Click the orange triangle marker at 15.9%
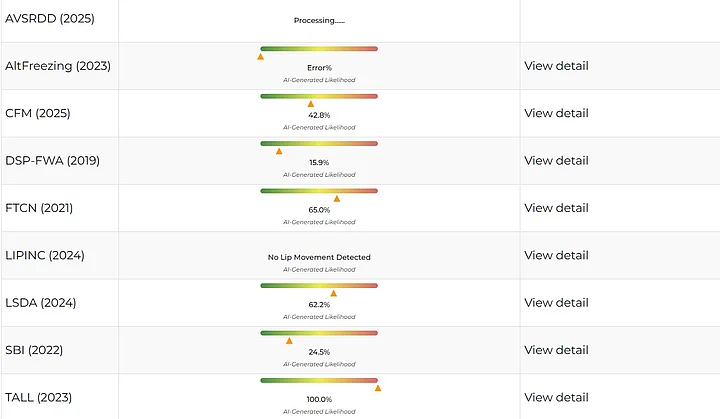Image resolution: width=720 pixels, height=419 pixels. 279,151
